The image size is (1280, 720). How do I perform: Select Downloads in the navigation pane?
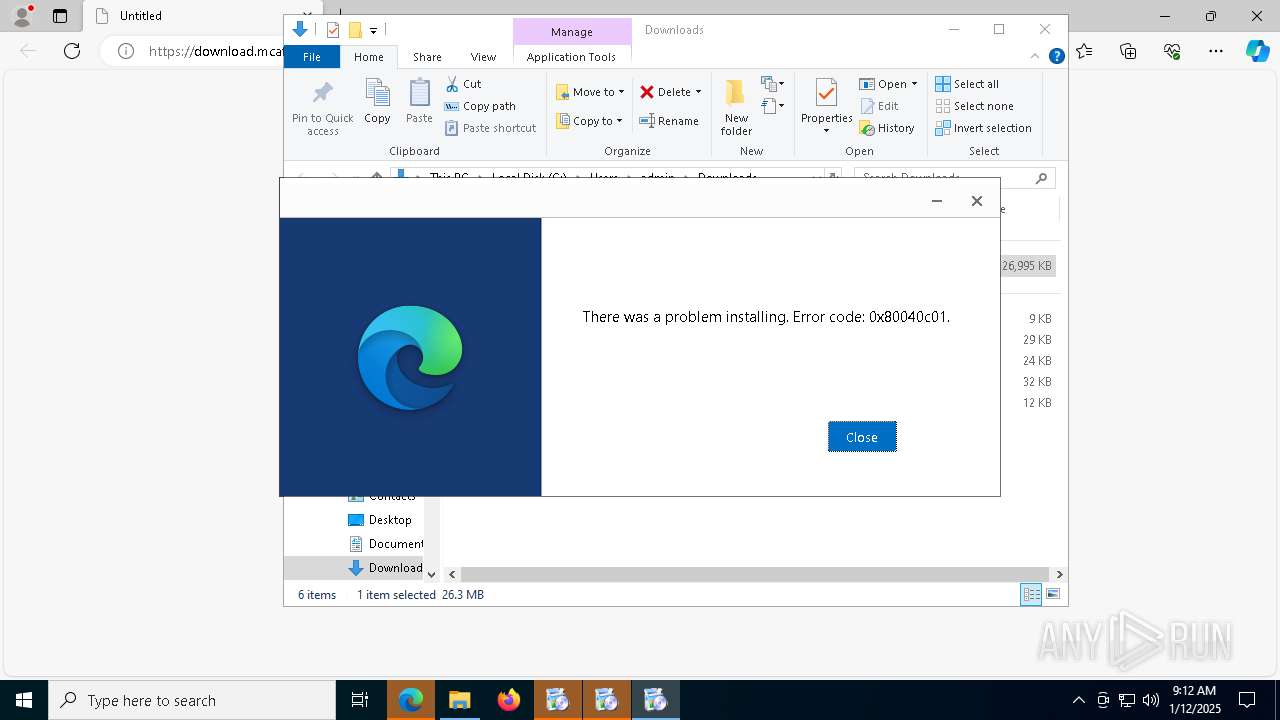pyautogui.click(x=386, y=568)
